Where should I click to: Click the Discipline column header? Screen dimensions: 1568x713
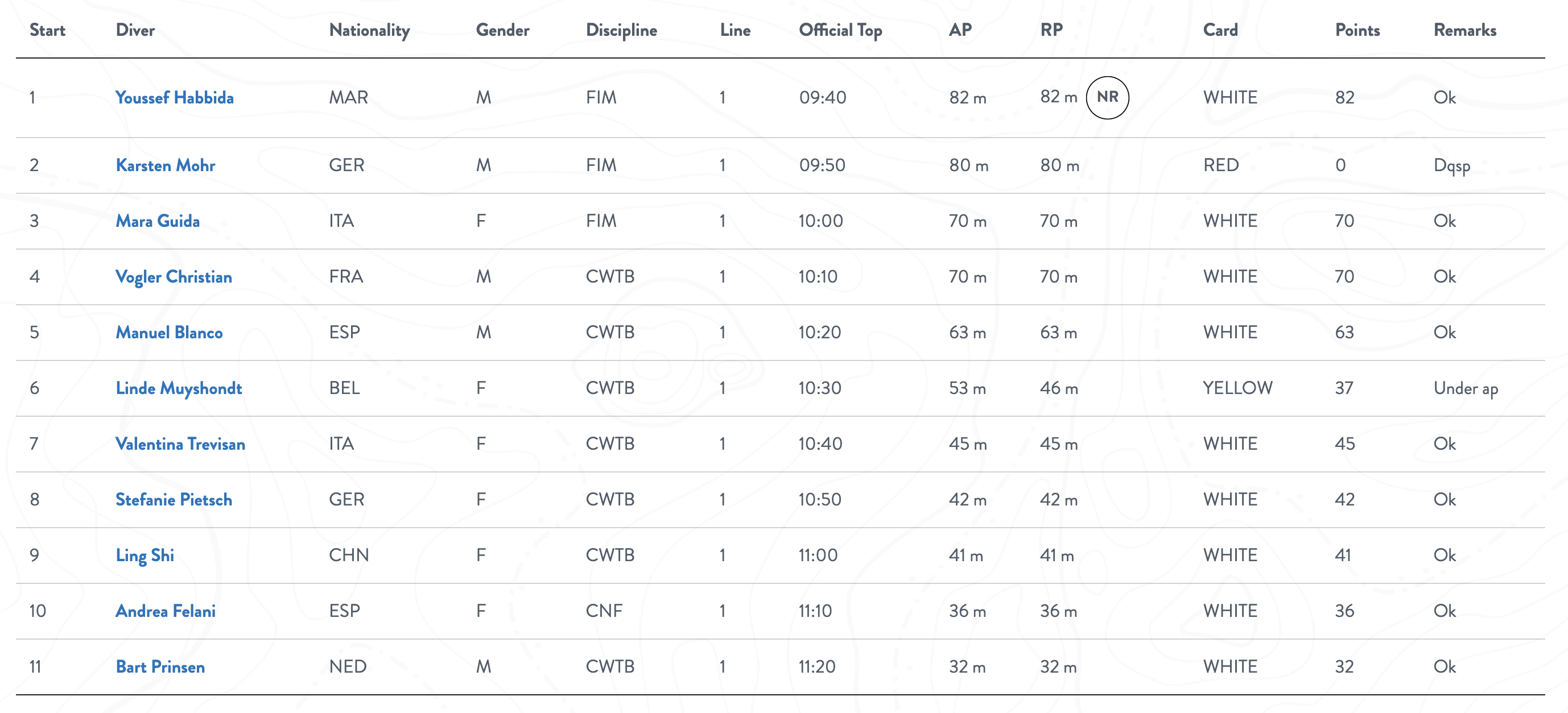pos(621,30)
